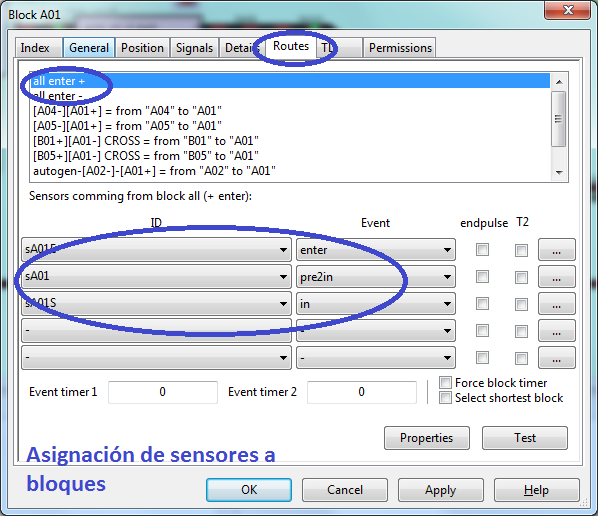Enable Select shortest block checkbox

tap(445, 398)
